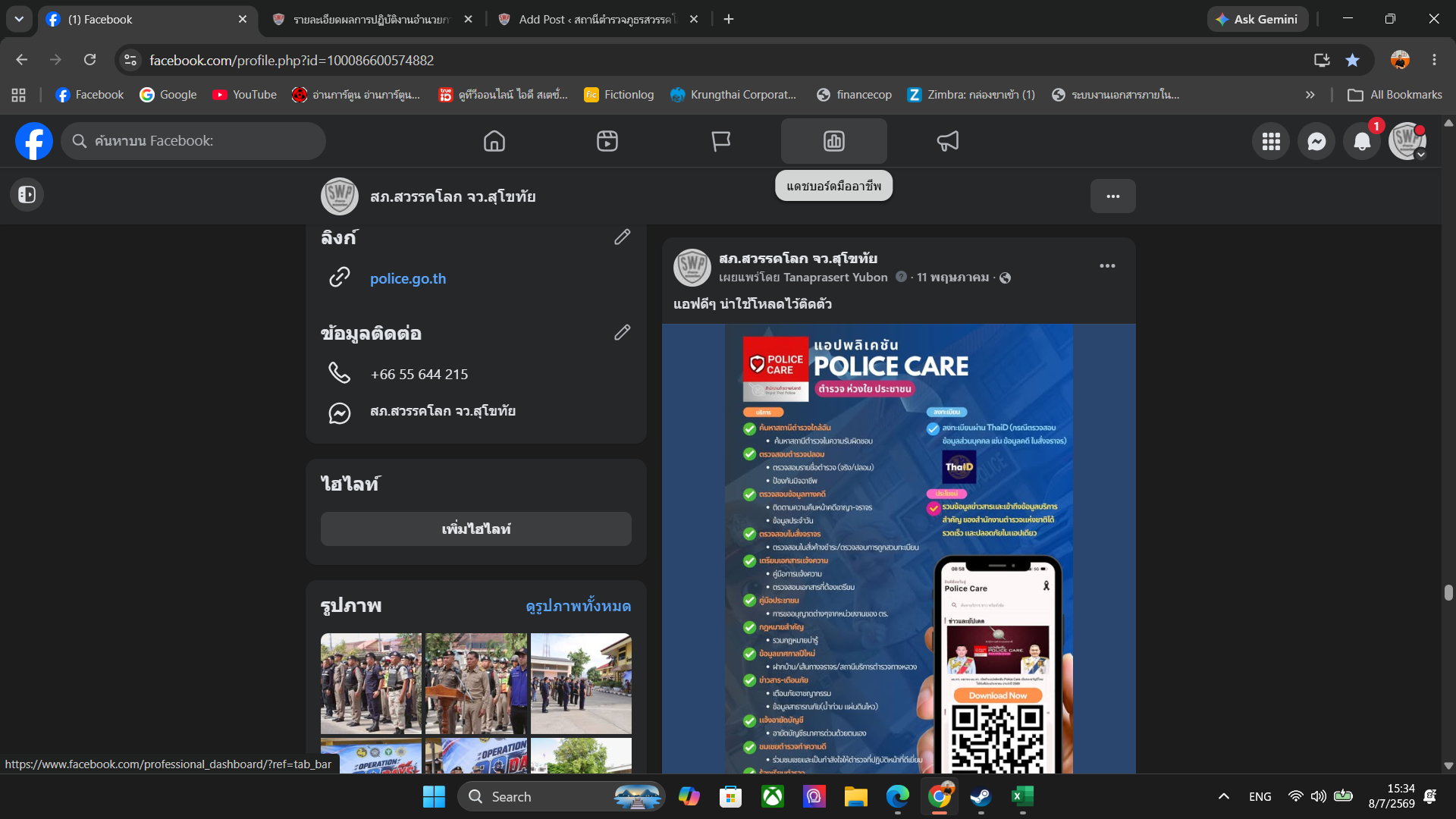Open post options three-dot menu
Viewport: 1456px width, 819px height.
click(1107, 266)
